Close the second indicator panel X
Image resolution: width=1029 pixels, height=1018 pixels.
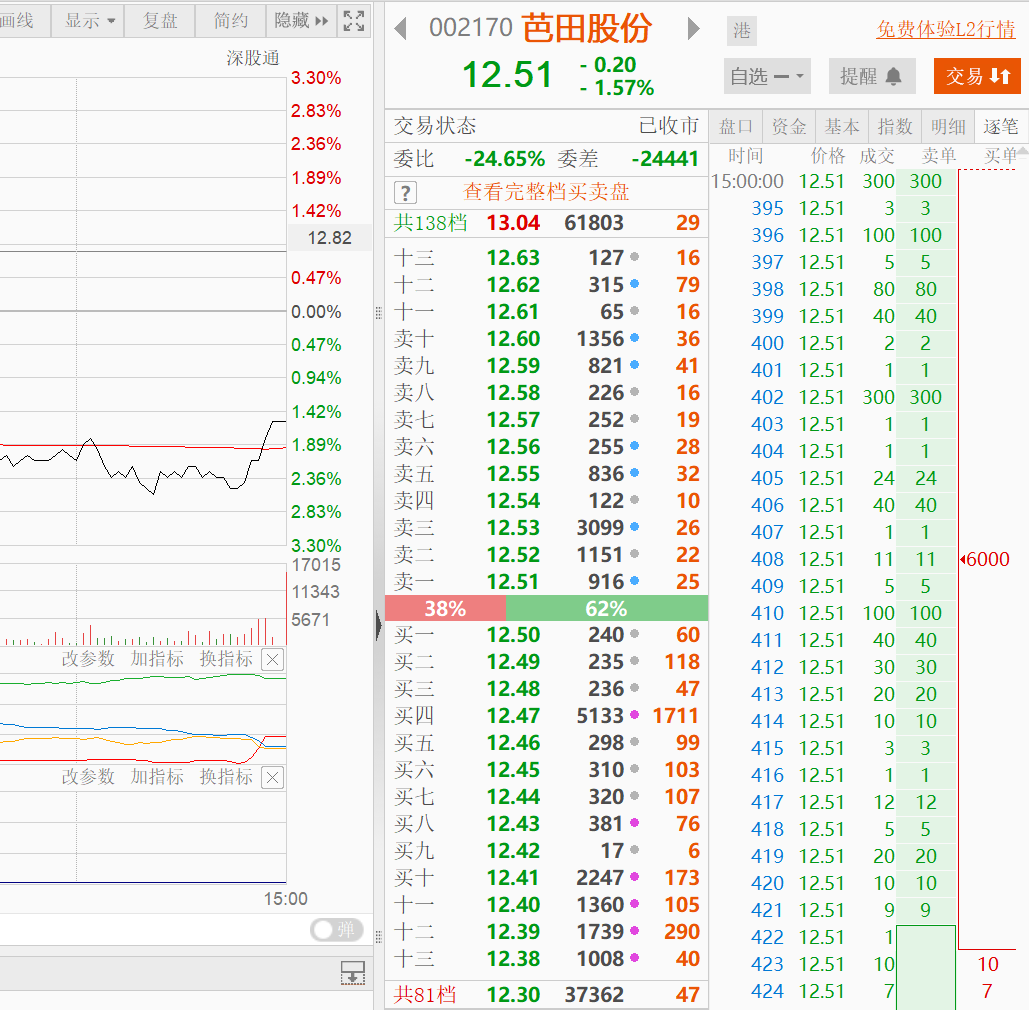[x=272, y=778]
